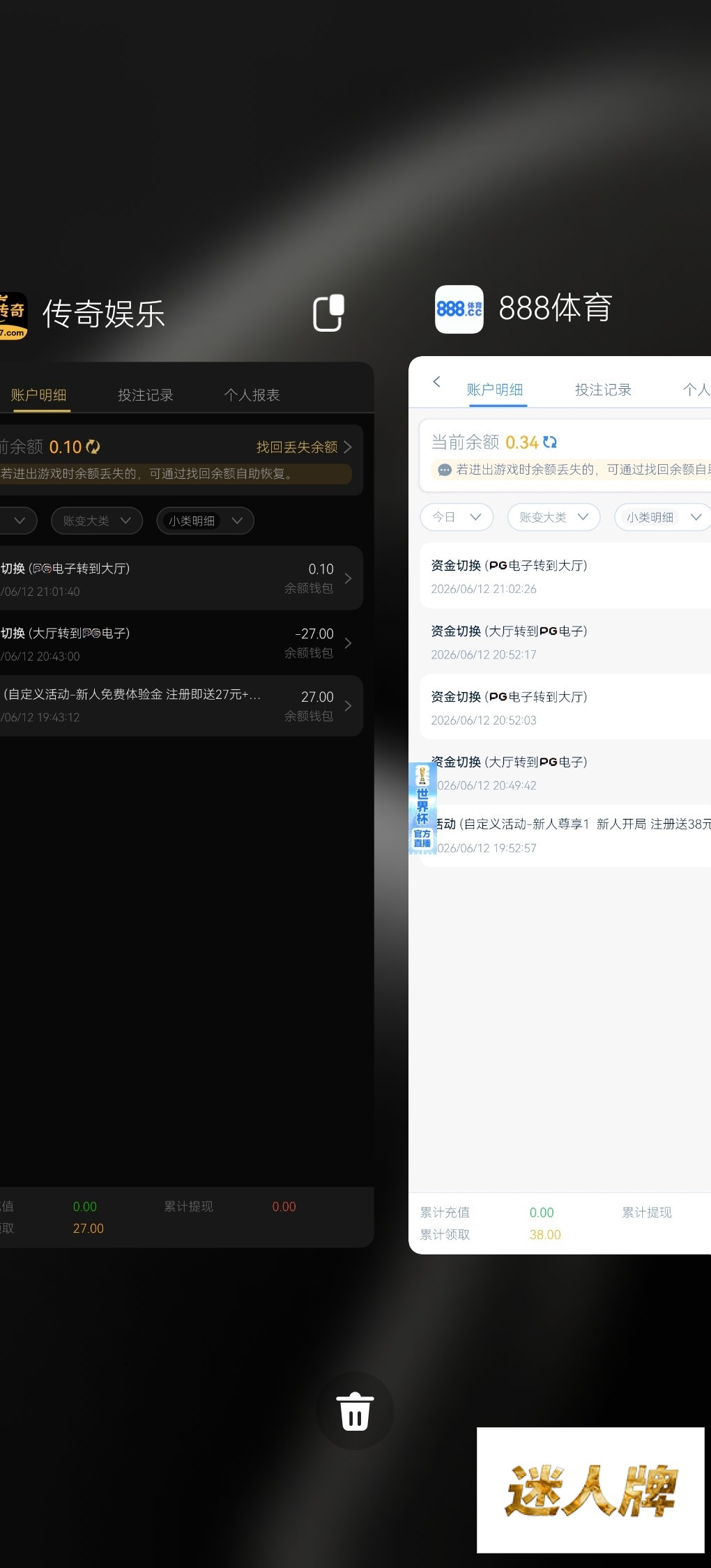711x1568 pixels.
Task: Open the 888体育 app icon
Action: (459, 309)
